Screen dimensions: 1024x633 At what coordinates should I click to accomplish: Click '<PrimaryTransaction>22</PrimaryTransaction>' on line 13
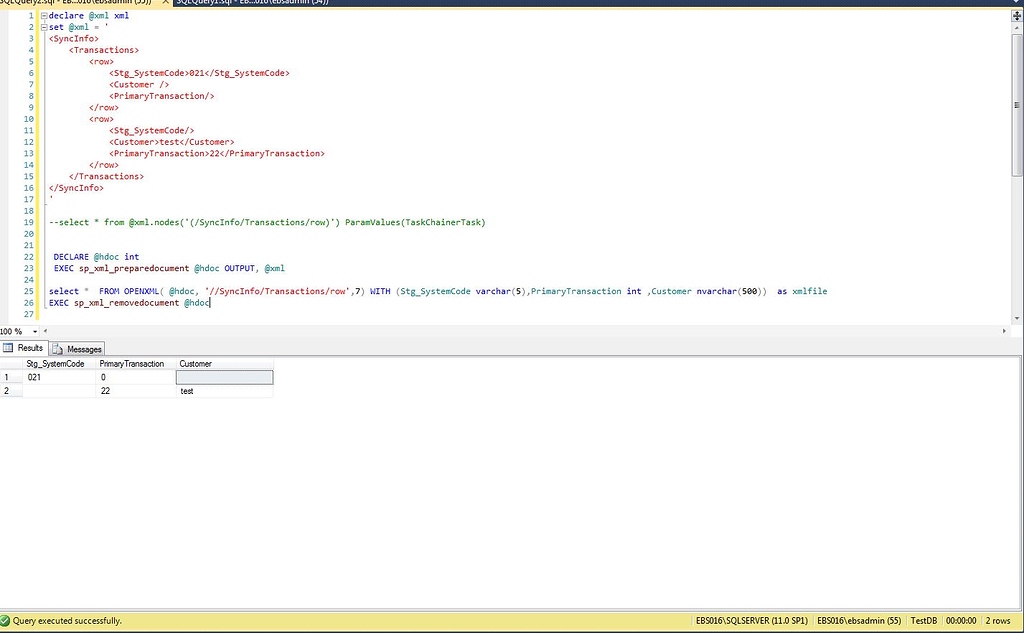click(x=217, y=154)
